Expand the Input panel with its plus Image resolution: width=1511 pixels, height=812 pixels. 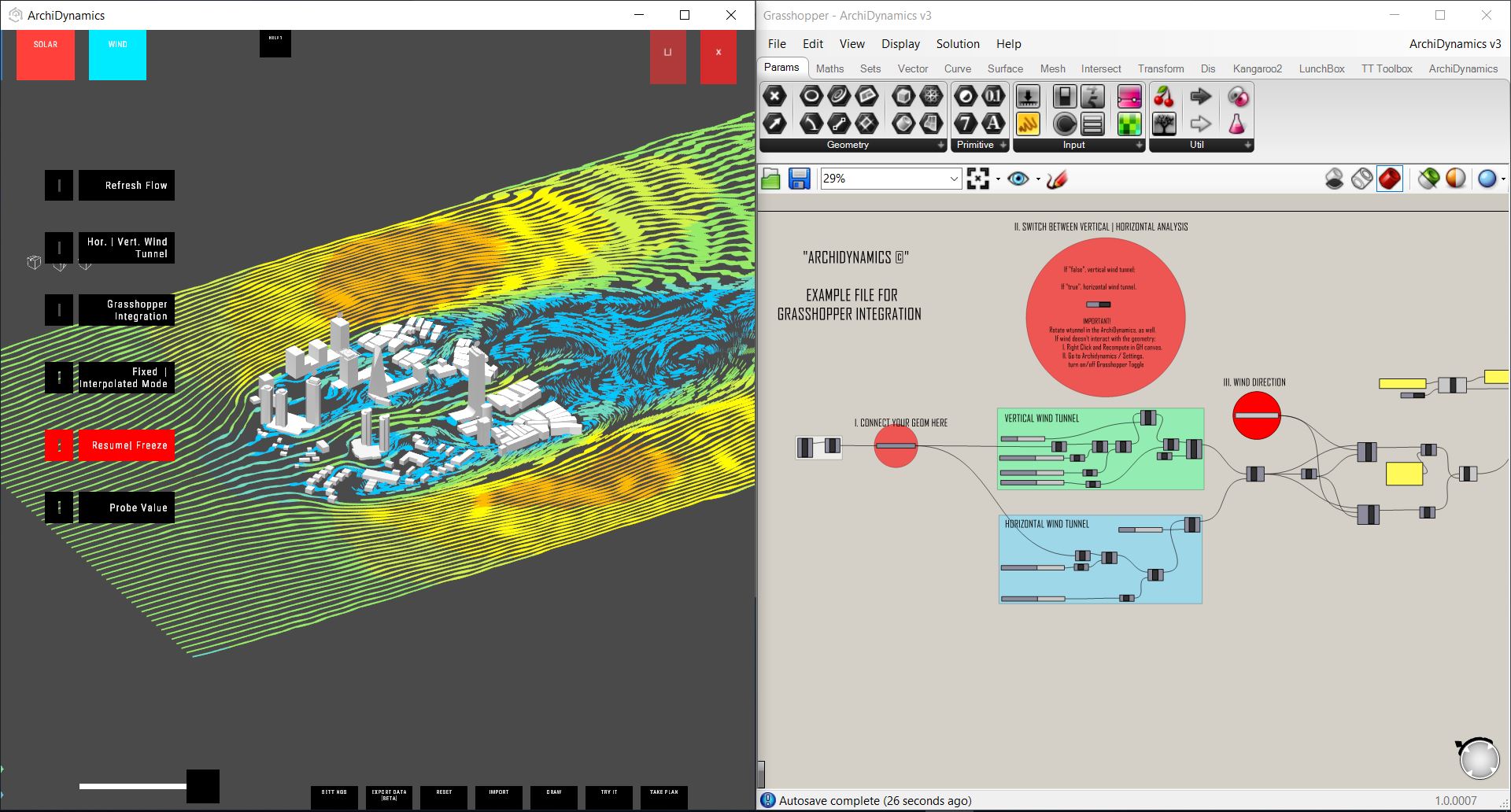click(1139, 146)
